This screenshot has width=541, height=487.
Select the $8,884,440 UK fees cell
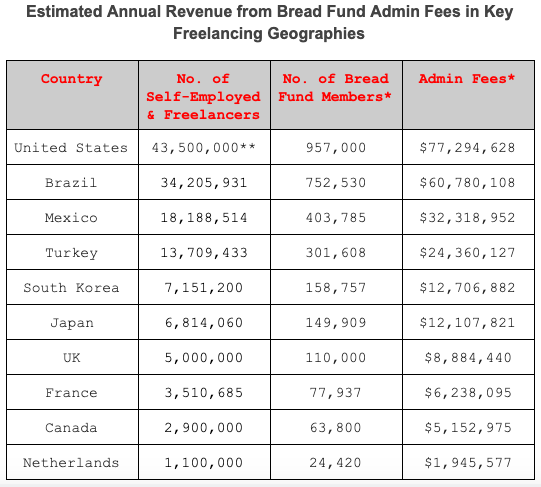pos(468,358)
